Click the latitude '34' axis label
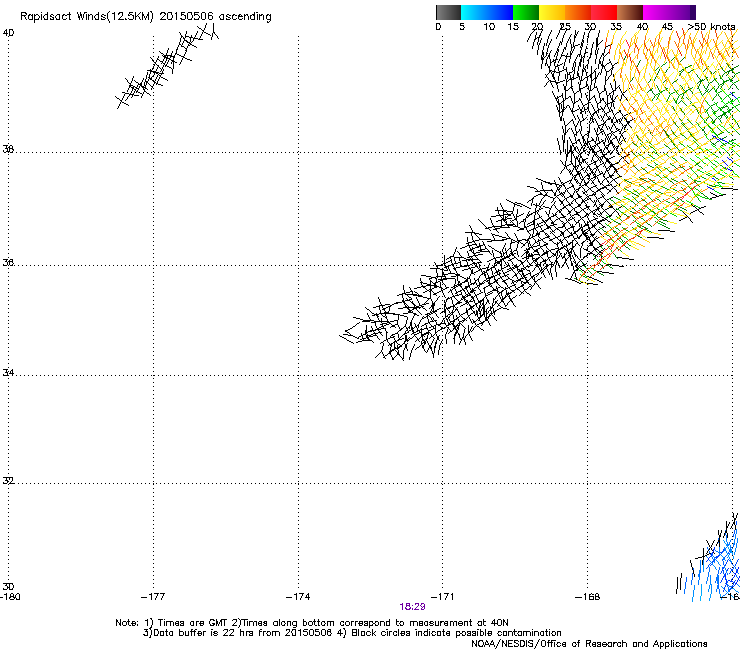Image resolution: width=740 pixels, height=650 pixels. [x=8, y=373]
